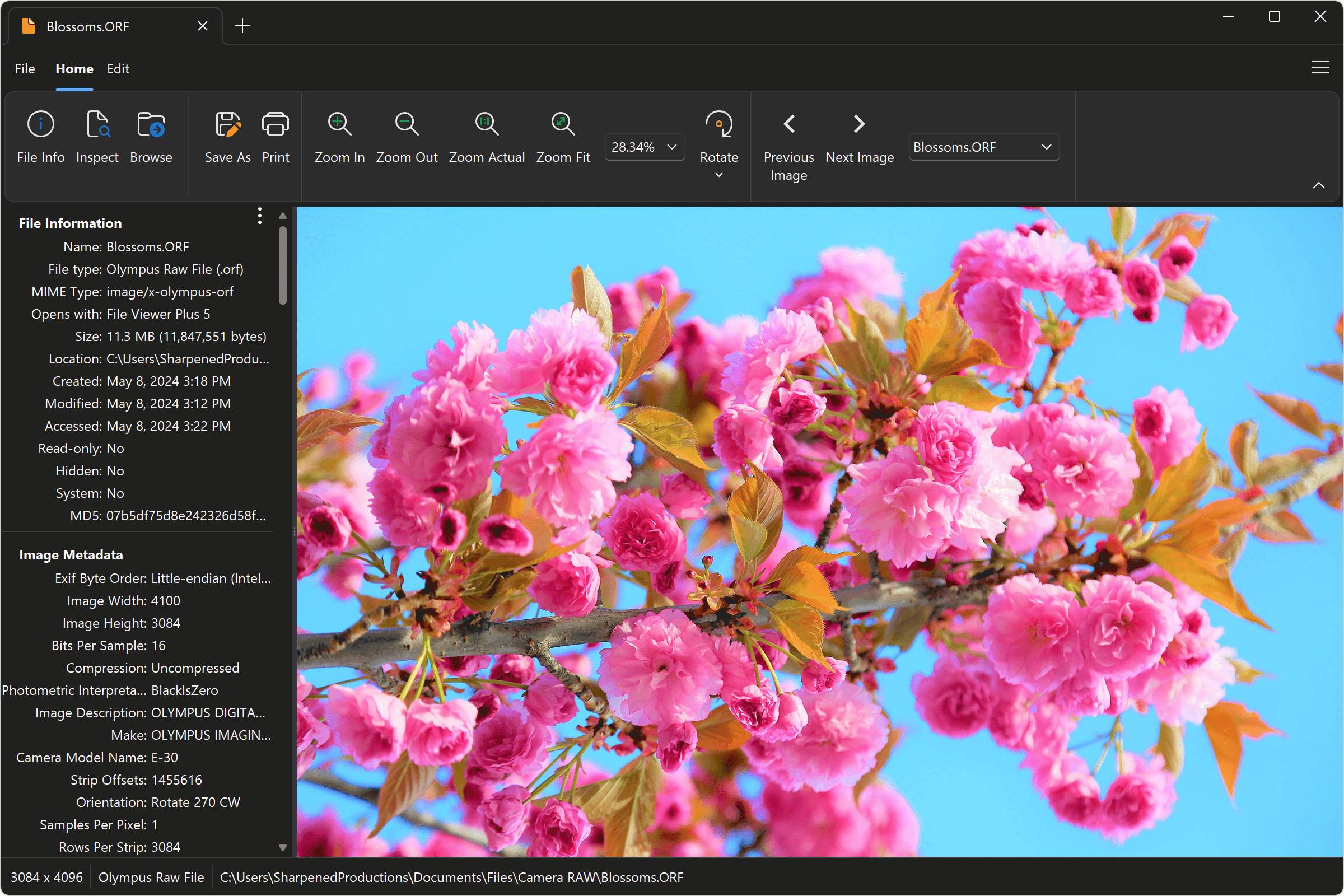Open the Inspect tool
Image resolution: width=1344 pixels, height=896 pixels.
coord(97,124)
